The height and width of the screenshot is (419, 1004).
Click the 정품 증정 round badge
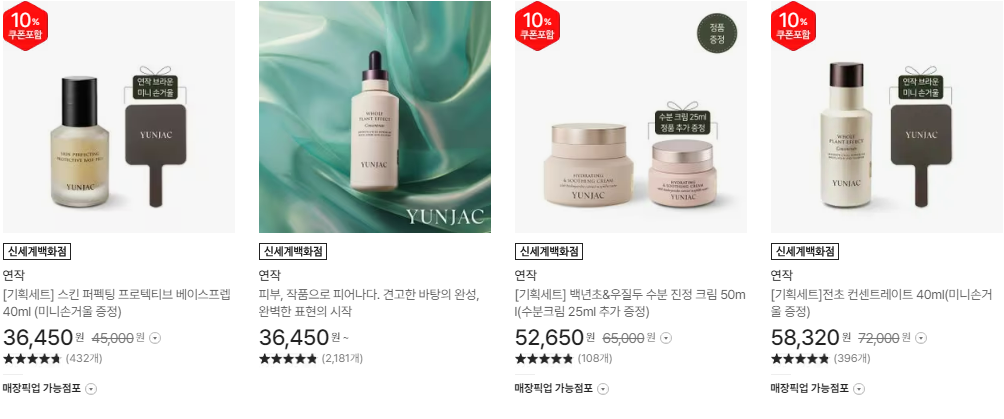pyautogui.click(x=717, y=33)
